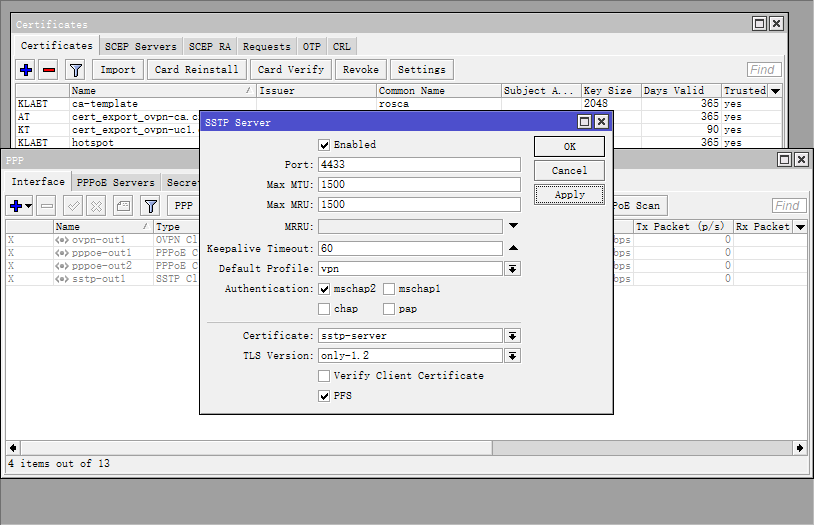Switch to the SCEP Servers tab

[141, 46]
